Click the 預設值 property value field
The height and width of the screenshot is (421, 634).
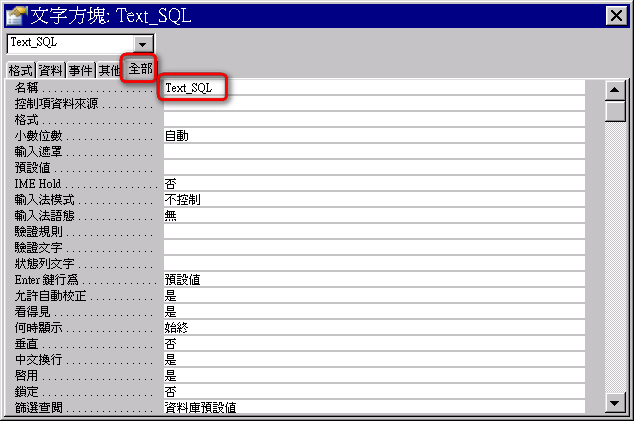374,167
